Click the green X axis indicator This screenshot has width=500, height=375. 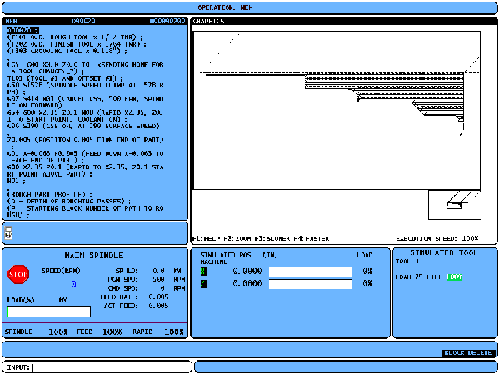click(x=204, y=271)
